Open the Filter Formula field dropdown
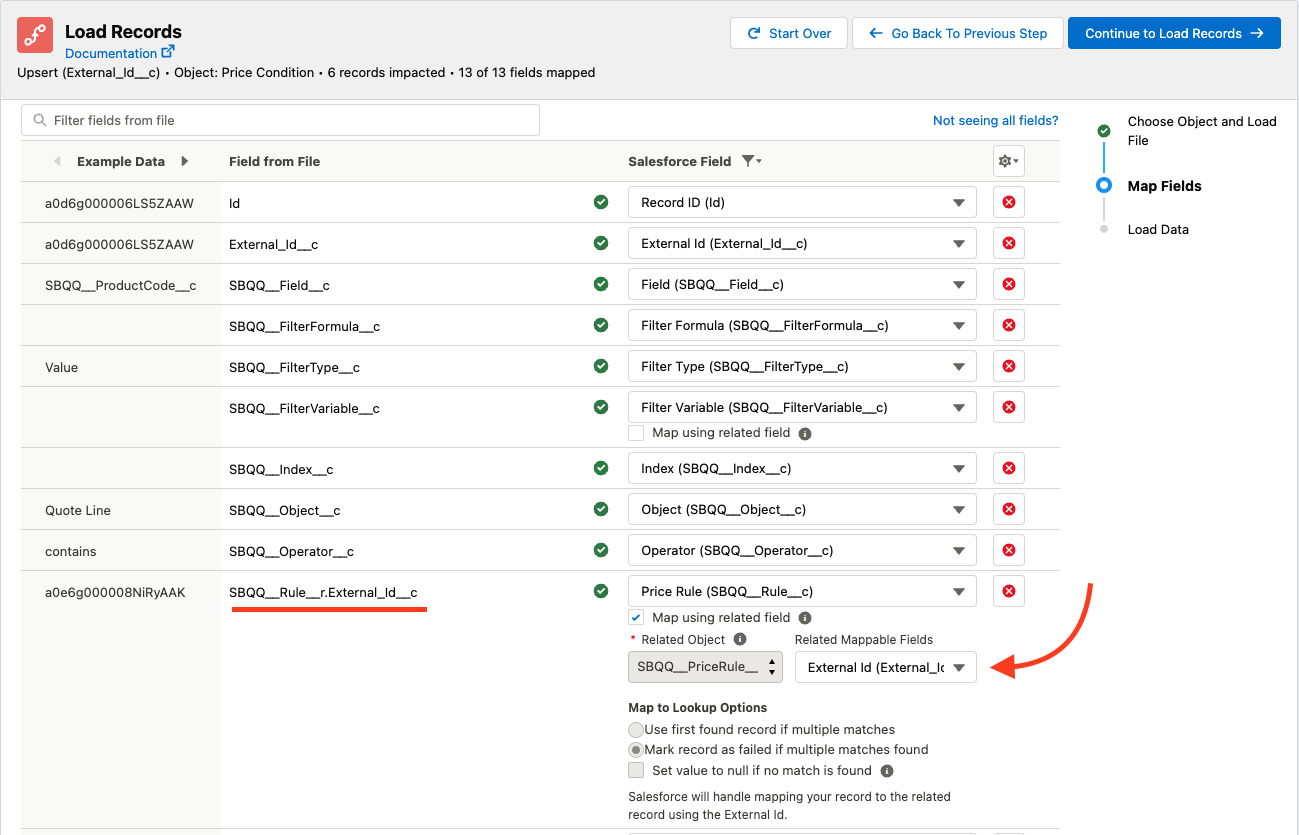 pyautogui.click(x=802, y=325)
